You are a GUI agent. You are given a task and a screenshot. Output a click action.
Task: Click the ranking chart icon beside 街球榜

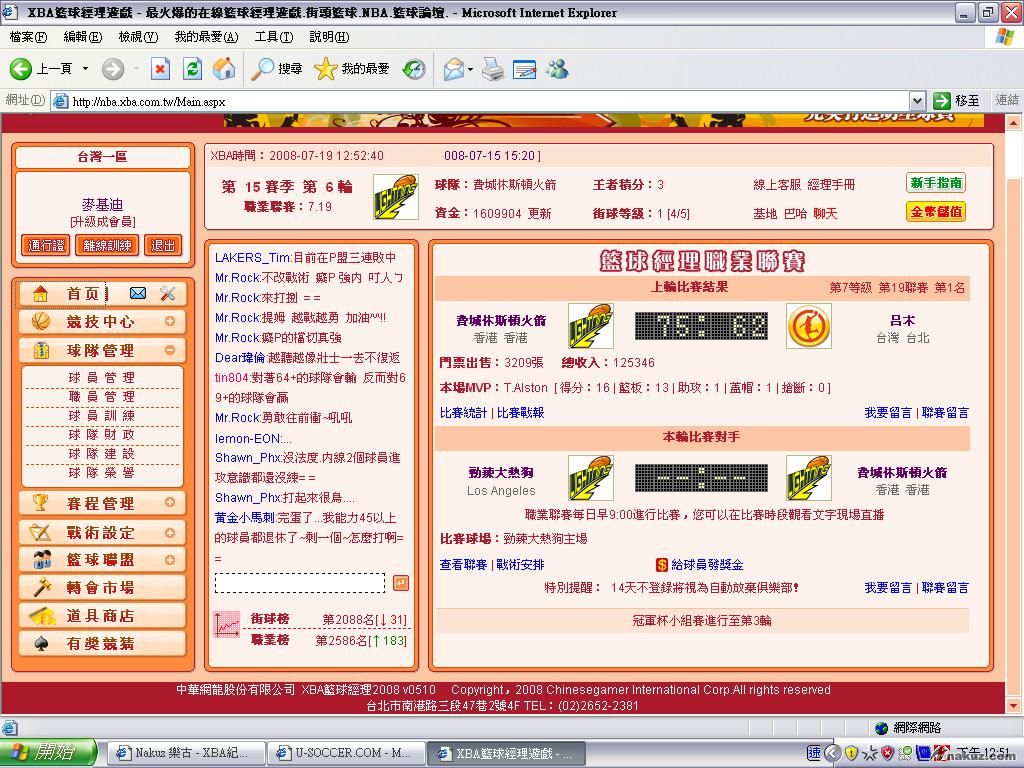click(227, 626)
